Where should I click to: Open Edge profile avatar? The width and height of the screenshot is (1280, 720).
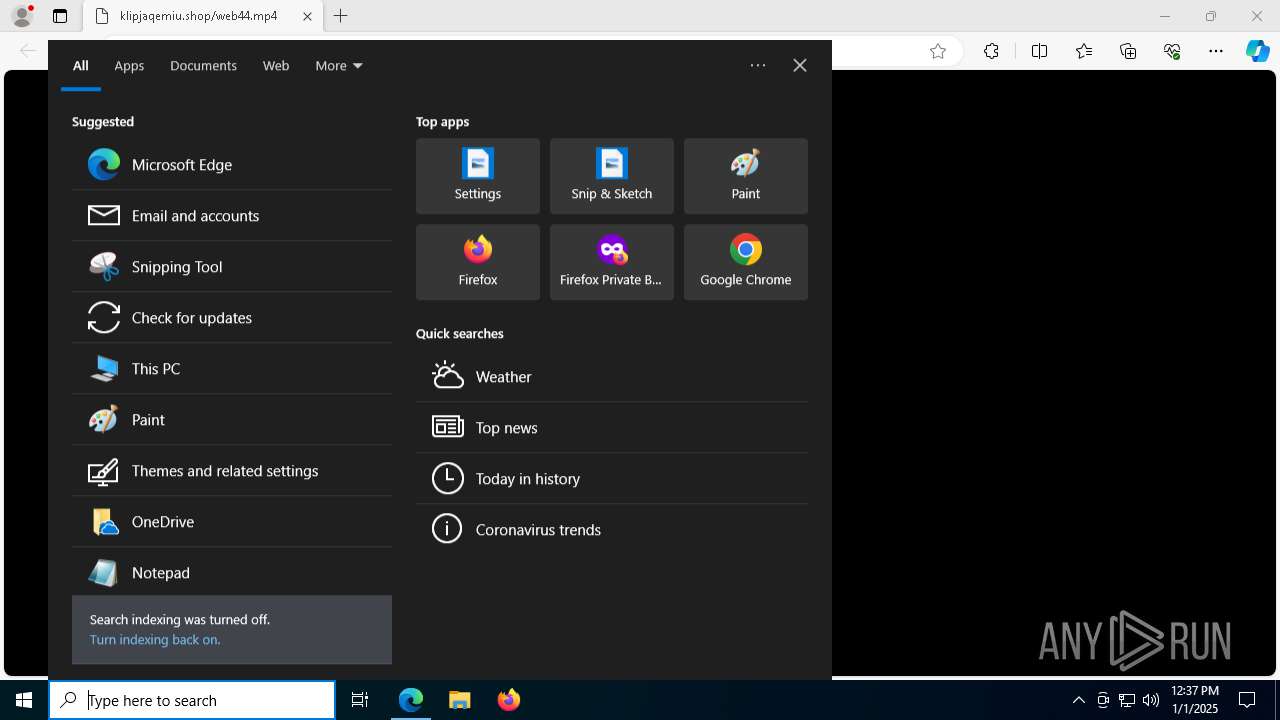(22, 16)
